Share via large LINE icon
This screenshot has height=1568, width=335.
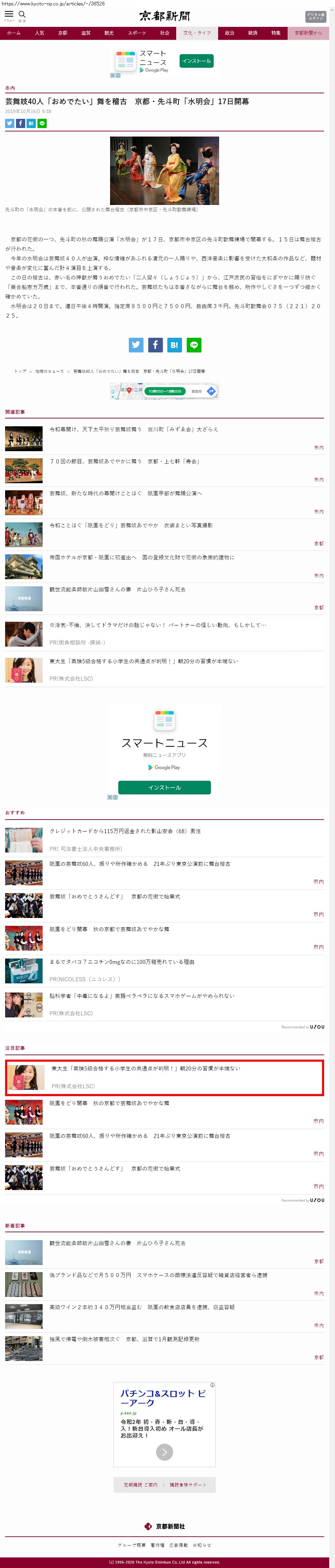pyautogui.click(x=194, y=345)
